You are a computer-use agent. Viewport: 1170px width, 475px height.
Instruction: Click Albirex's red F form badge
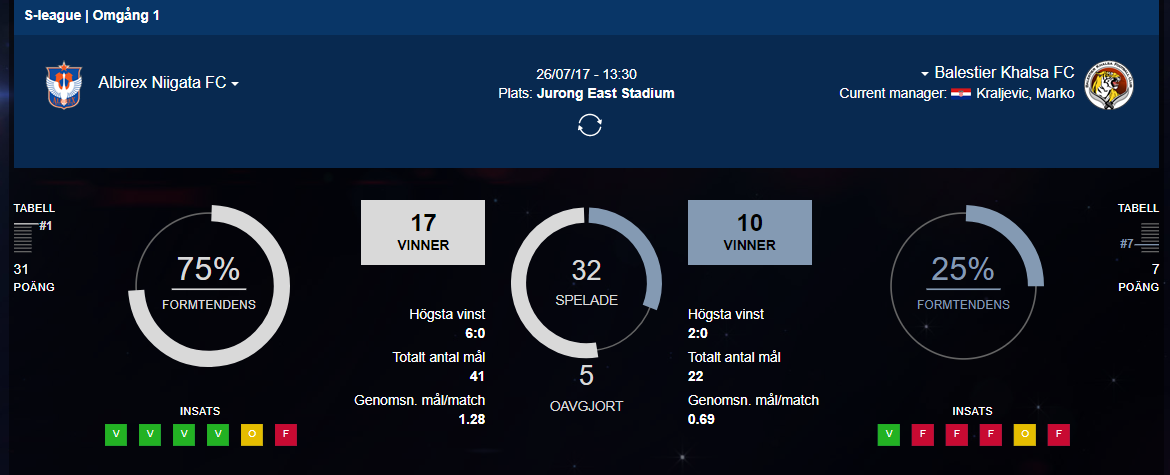[x=285, y=435]
